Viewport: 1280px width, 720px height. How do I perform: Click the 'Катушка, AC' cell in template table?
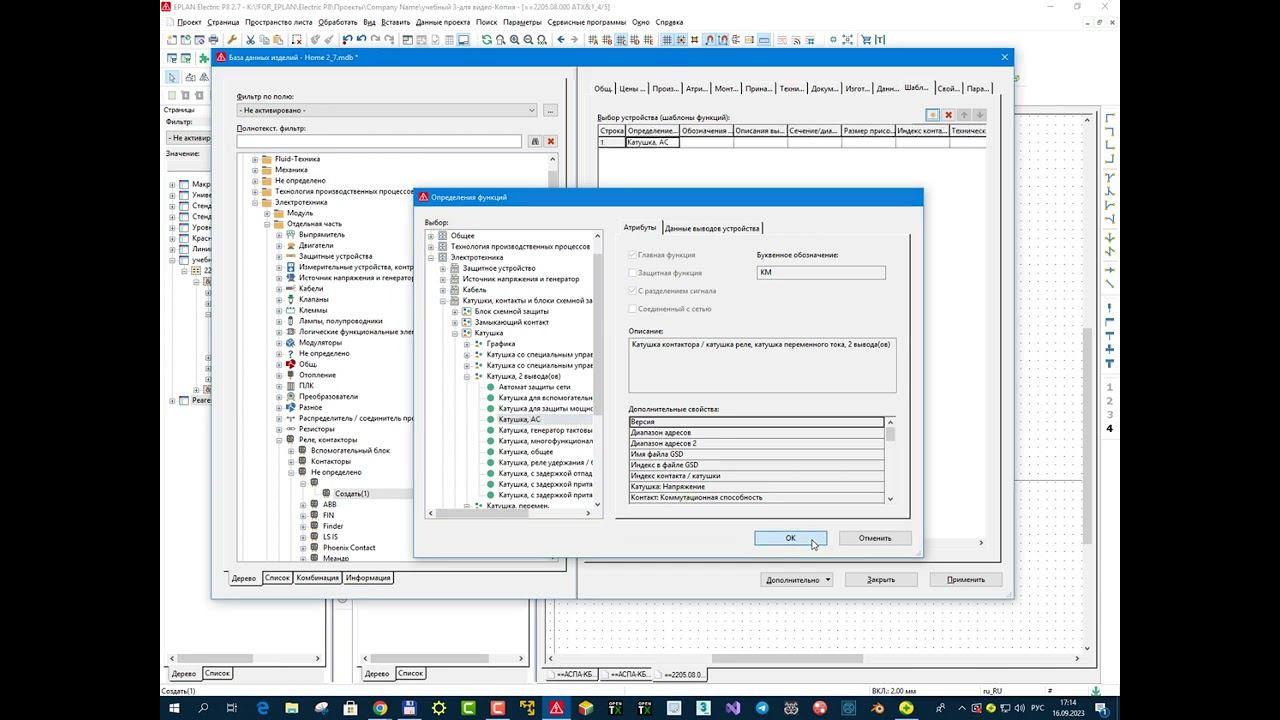[x=652, y=142]
